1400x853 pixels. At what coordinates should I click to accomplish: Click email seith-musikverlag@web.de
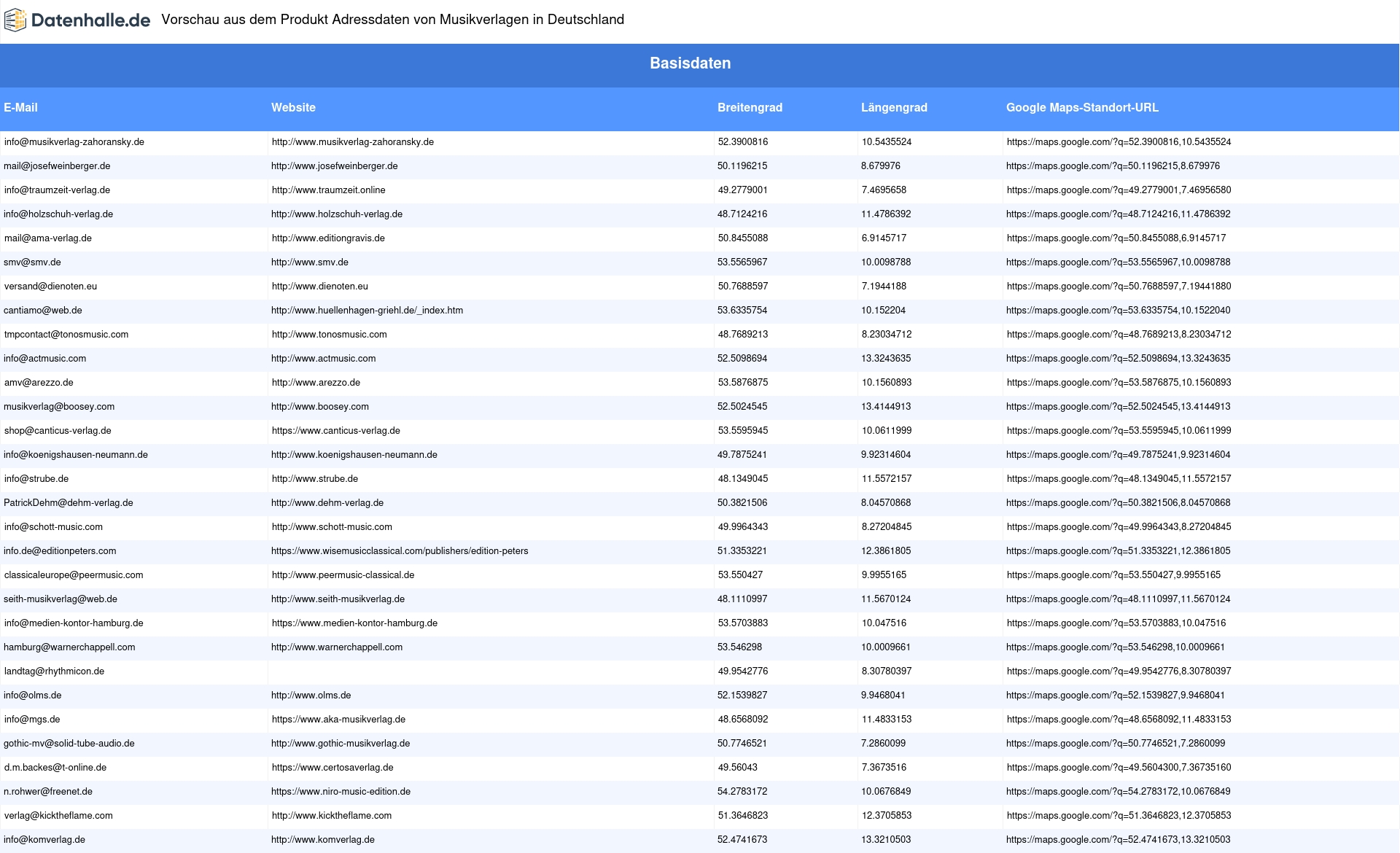point(61,599)
